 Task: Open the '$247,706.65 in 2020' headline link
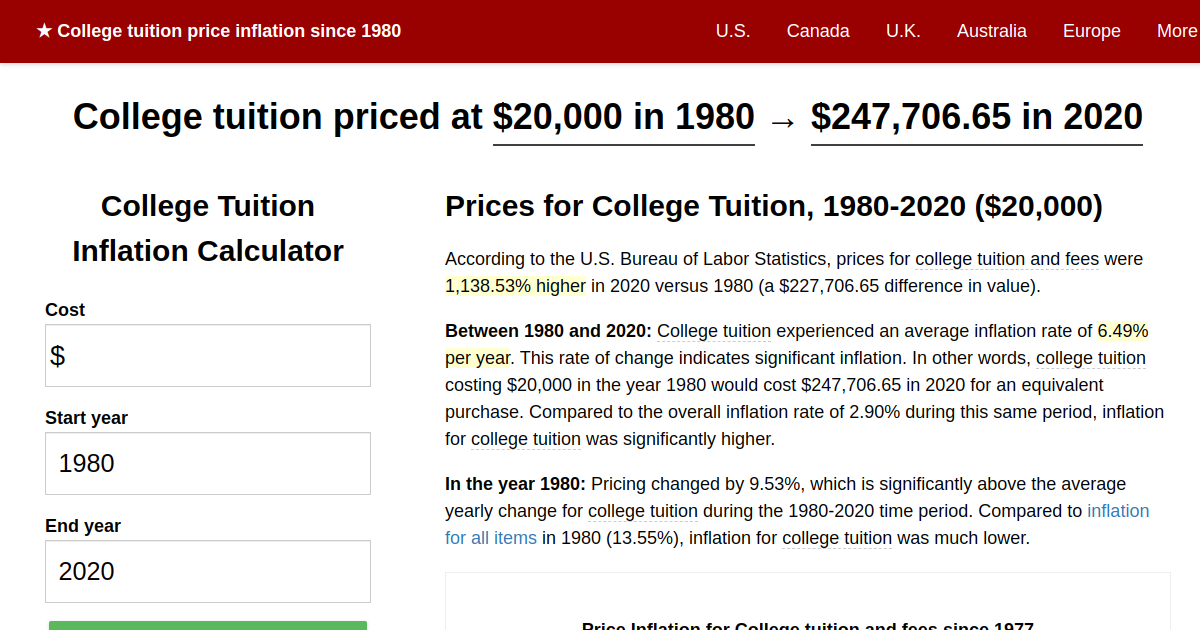[976, 117]
